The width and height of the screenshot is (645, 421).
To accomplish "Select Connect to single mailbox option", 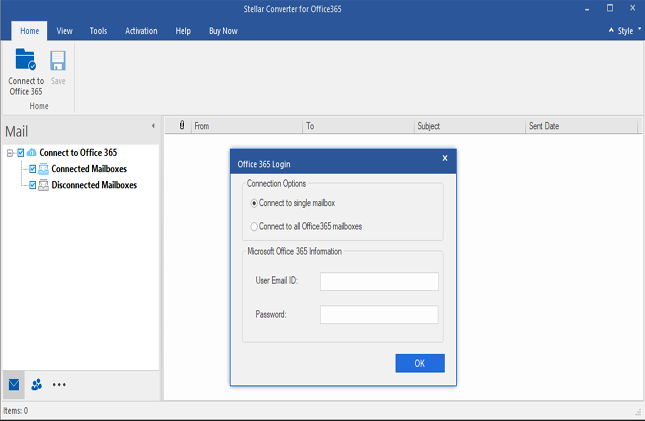I will click(254, 203).
